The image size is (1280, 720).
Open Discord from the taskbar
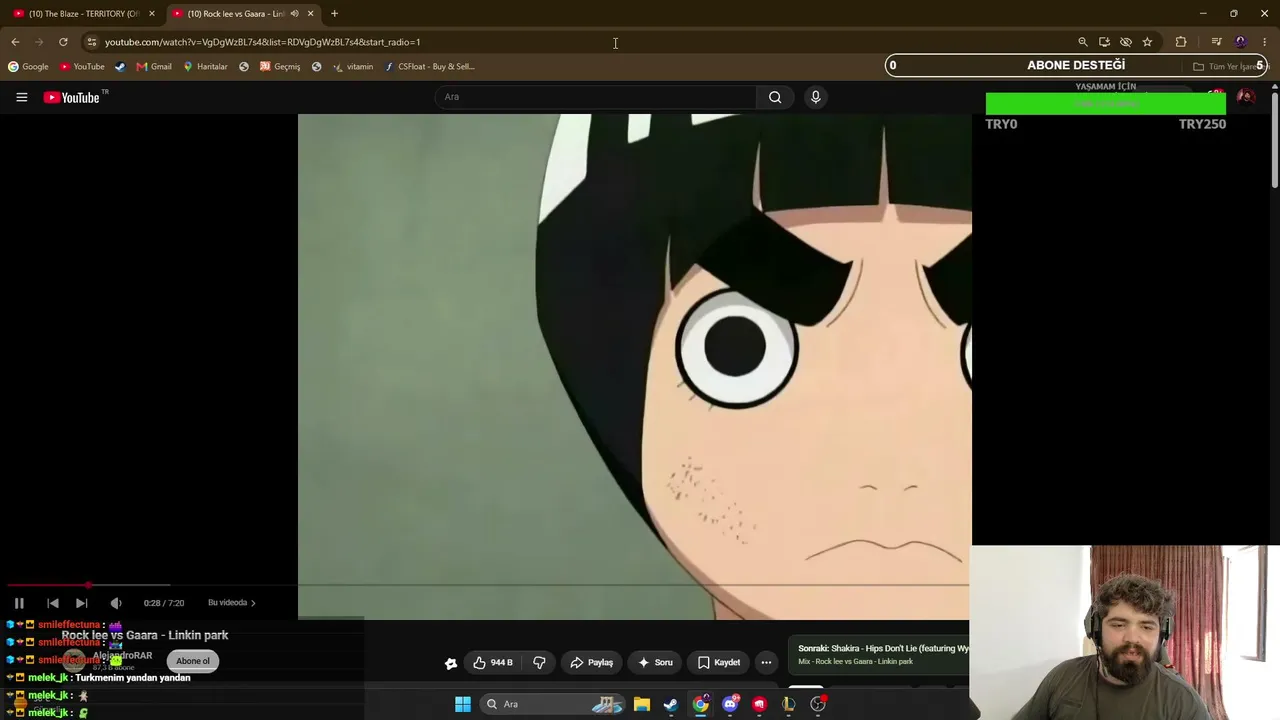pyautogui.click(x=730, y=704)
